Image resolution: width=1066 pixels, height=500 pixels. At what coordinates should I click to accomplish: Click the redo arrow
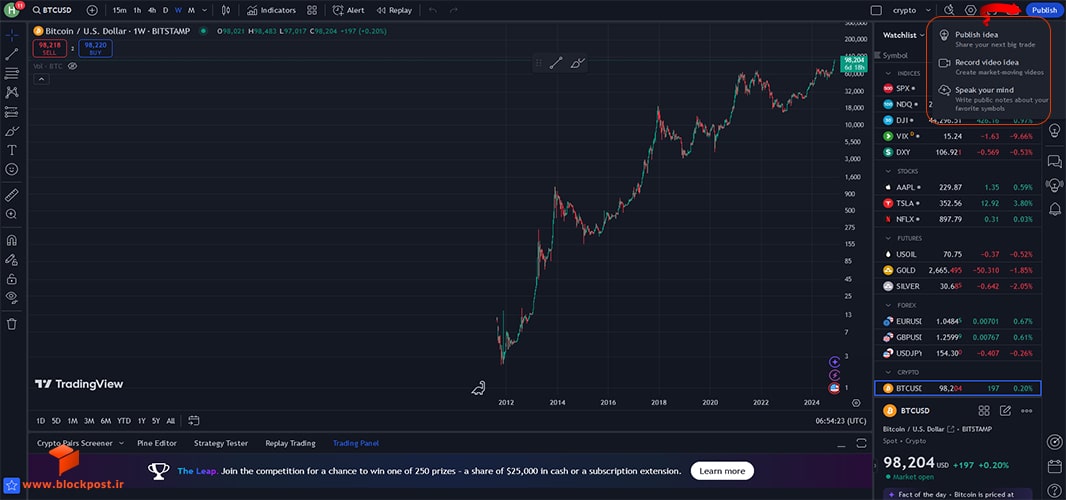453,10
